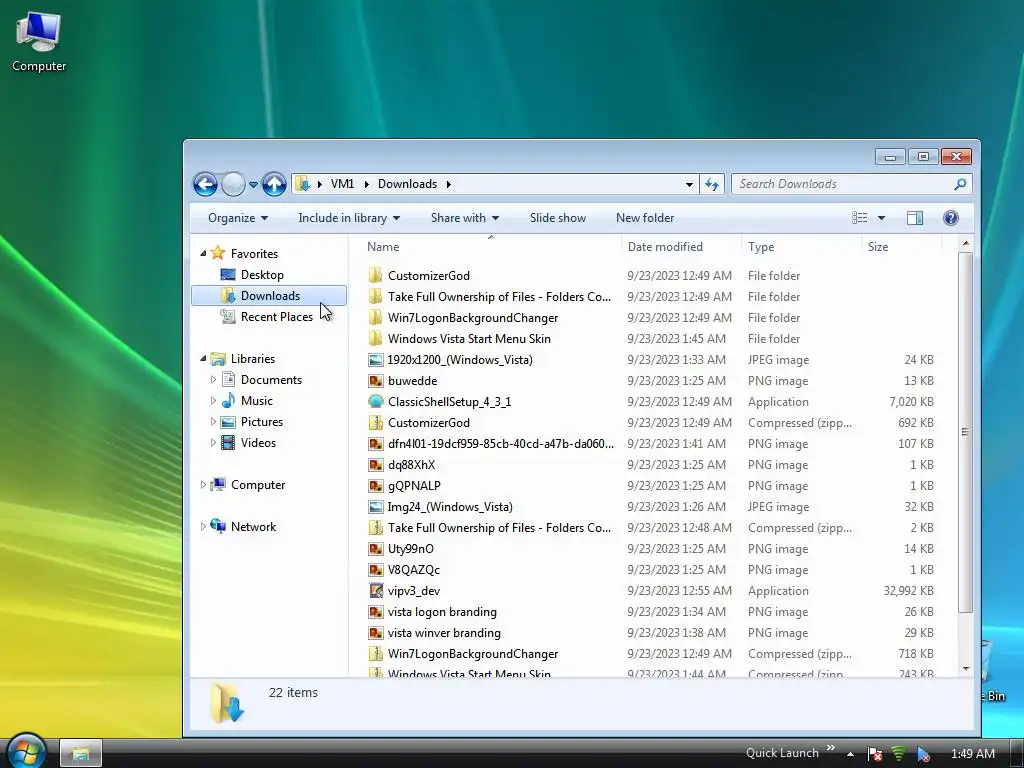The height and width of the screenshot is (768, 1024).
Task: Click the Forward navigation arrow
Action: 233,184
